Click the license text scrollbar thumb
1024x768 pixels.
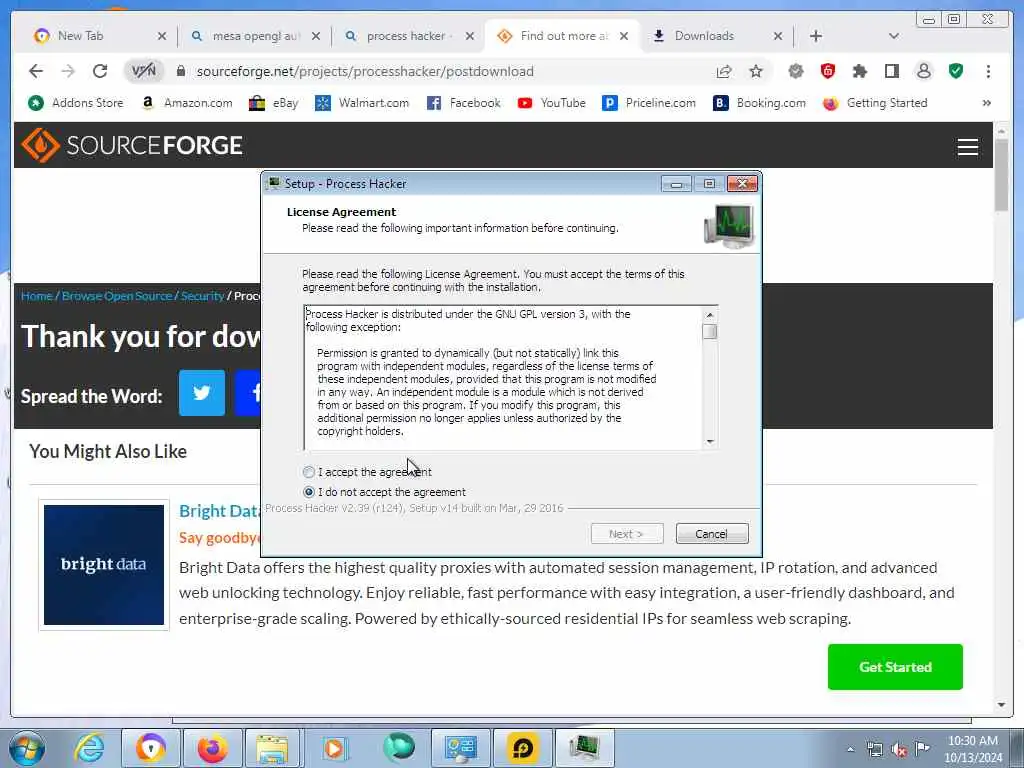(x=710, y=332)
